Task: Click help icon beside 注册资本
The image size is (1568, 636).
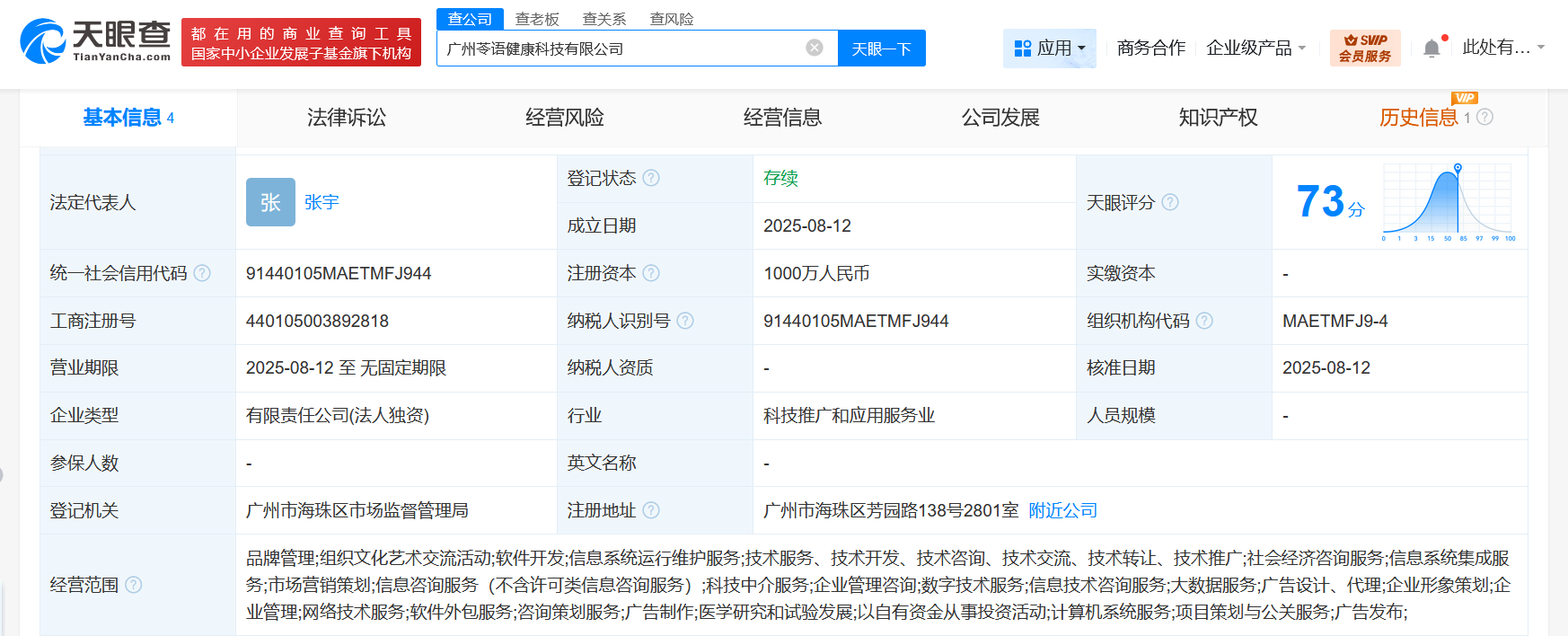Action: 651,273
